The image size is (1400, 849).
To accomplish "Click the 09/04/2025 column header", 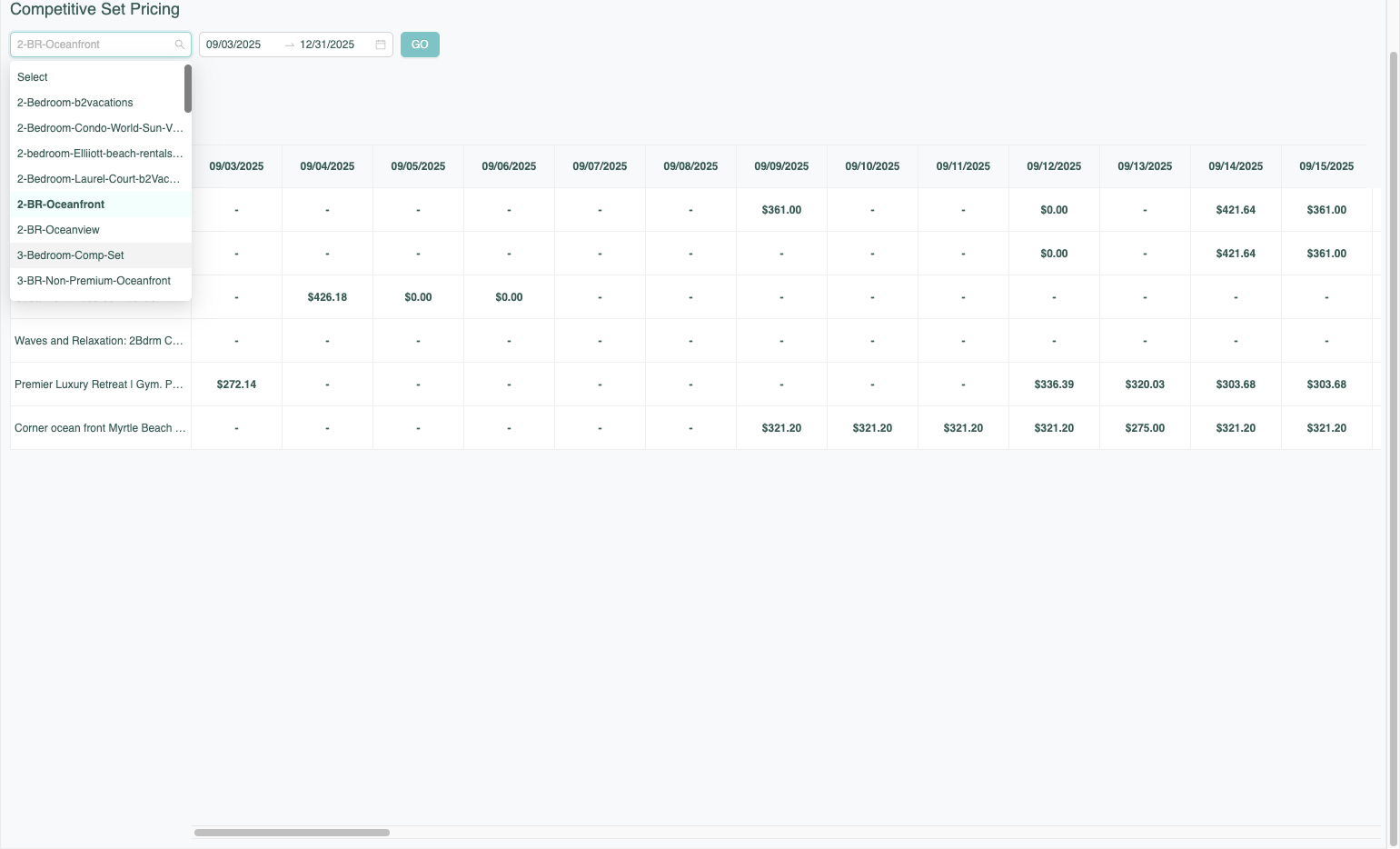I will [327, 166].
